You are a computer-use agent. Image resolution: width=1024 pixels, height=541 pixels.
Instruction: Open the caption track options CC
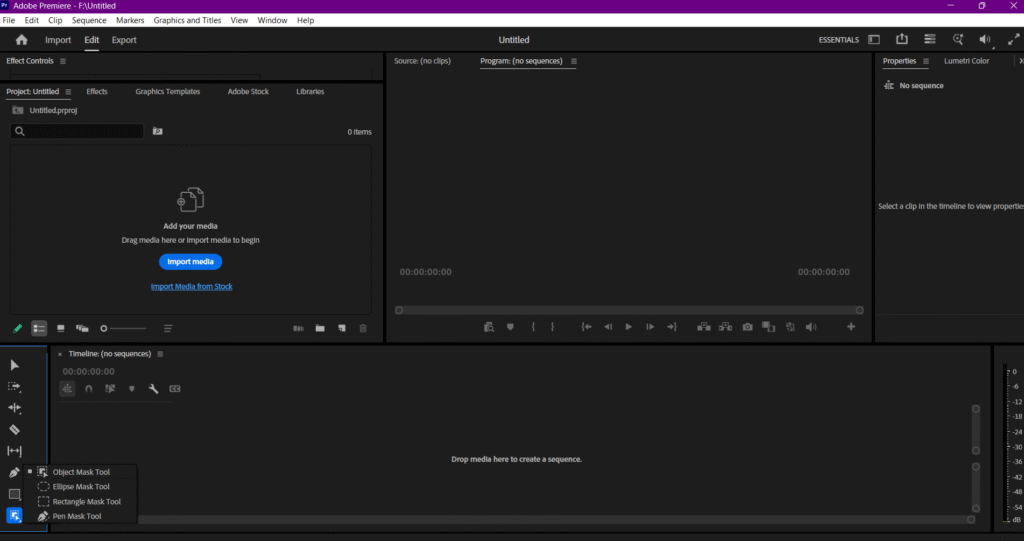pyautogui.click(x=175, y=389)
